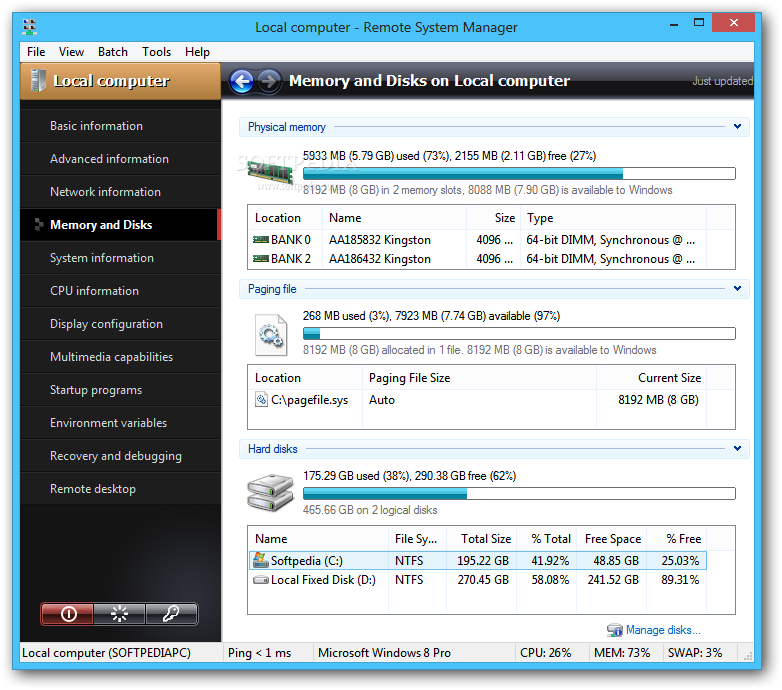This screenshot has width=782, height=690.
Task: Open Startup programs list
Action: click(x=120, y=389)
